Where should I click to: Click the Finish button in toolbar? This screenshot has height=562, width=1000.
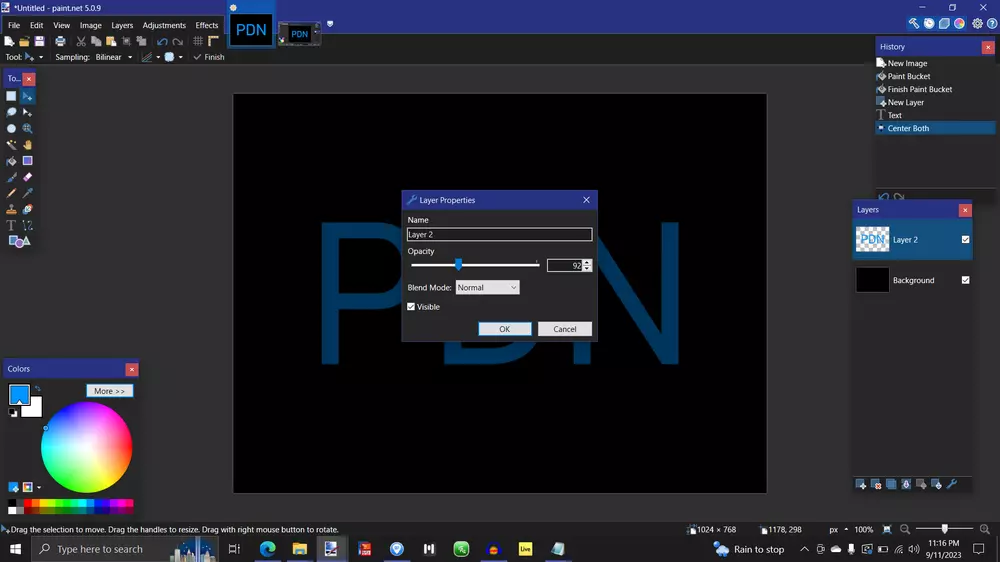[x=209, y=57]
